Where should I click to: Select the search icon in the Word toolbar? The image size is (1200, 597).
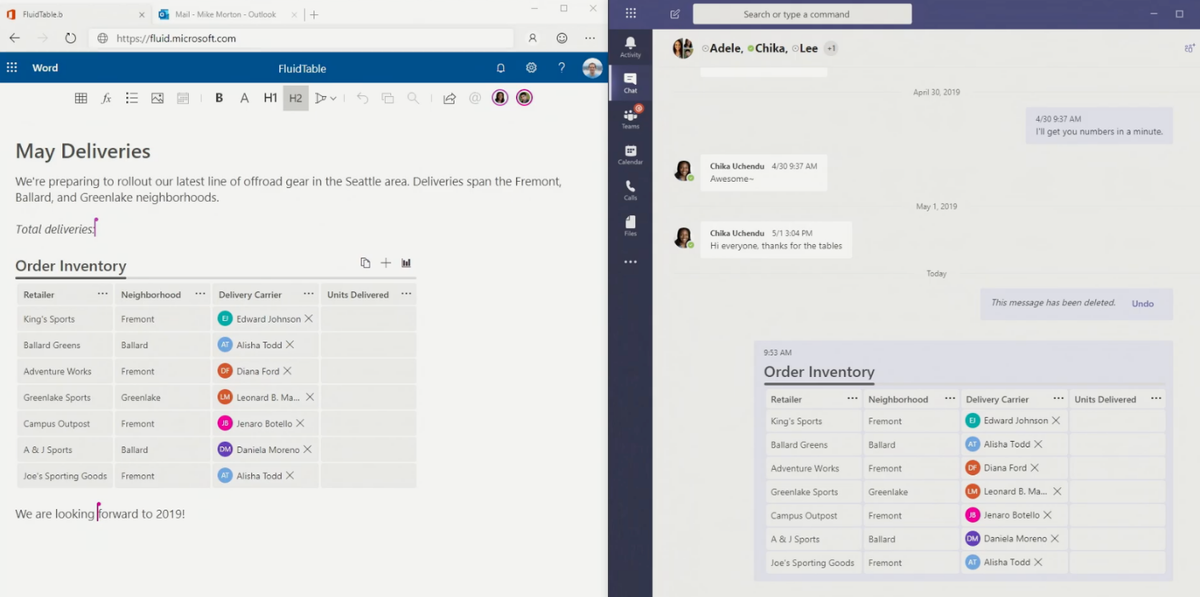pos(411,97)
